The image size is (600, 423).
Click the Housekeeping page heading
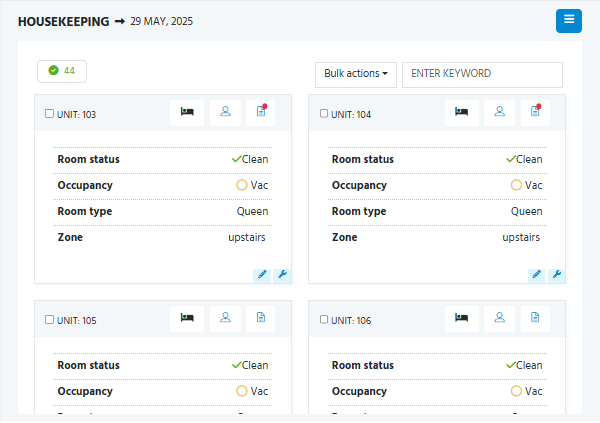[64, 21]
